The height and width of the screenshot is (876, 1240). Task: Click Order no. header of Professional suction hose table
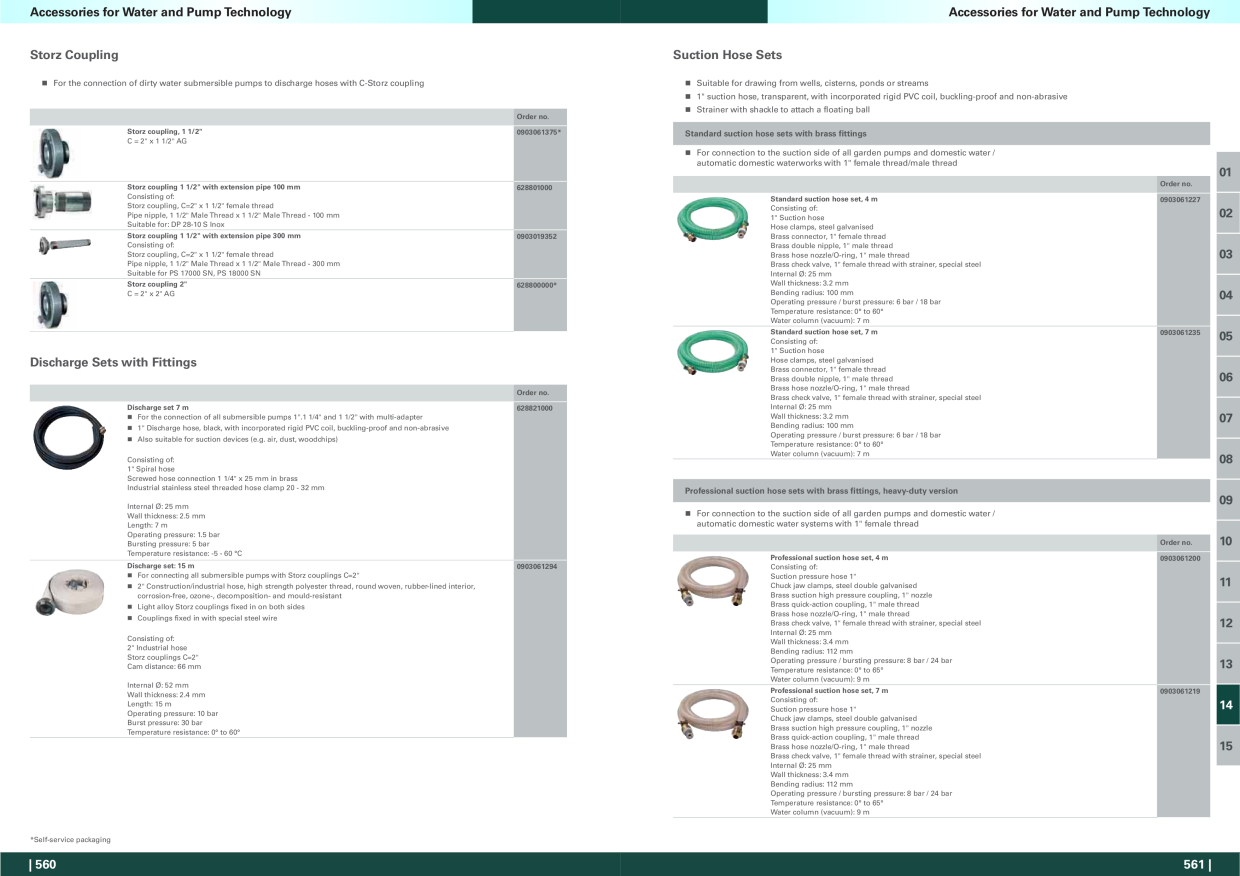[1176, 543]
